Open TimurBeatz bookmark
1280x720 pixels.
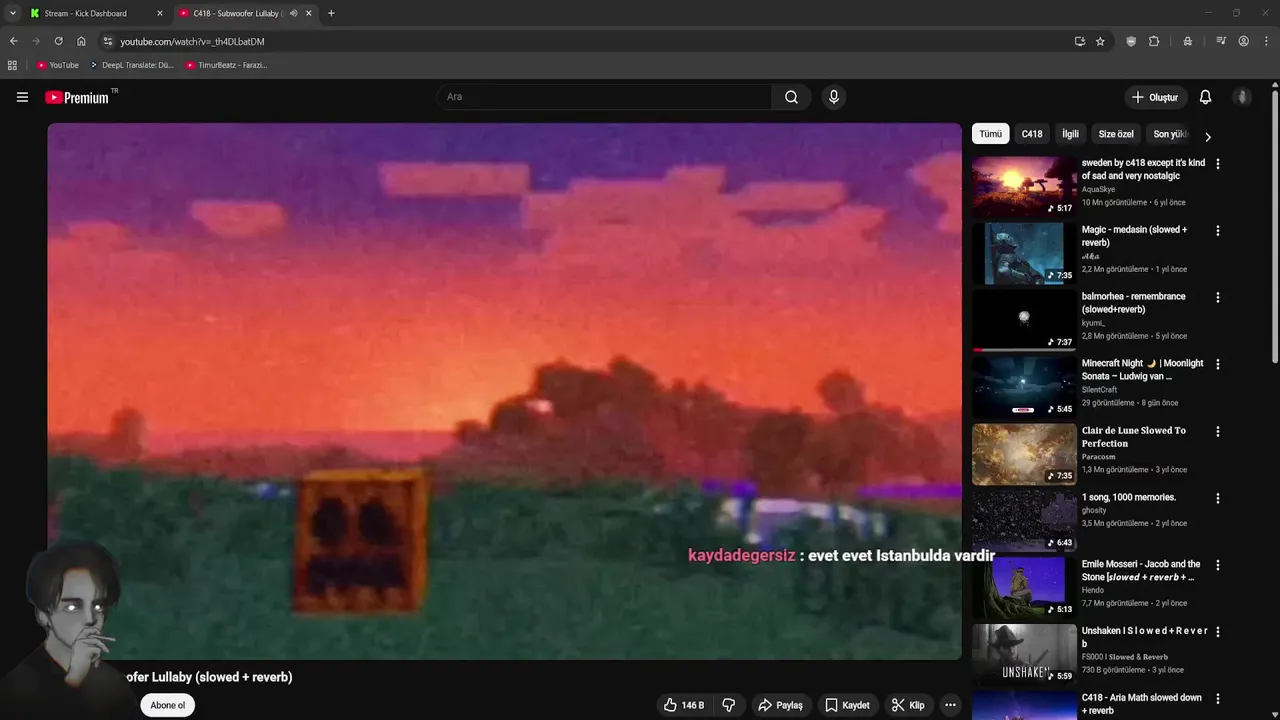click(226, 65)
